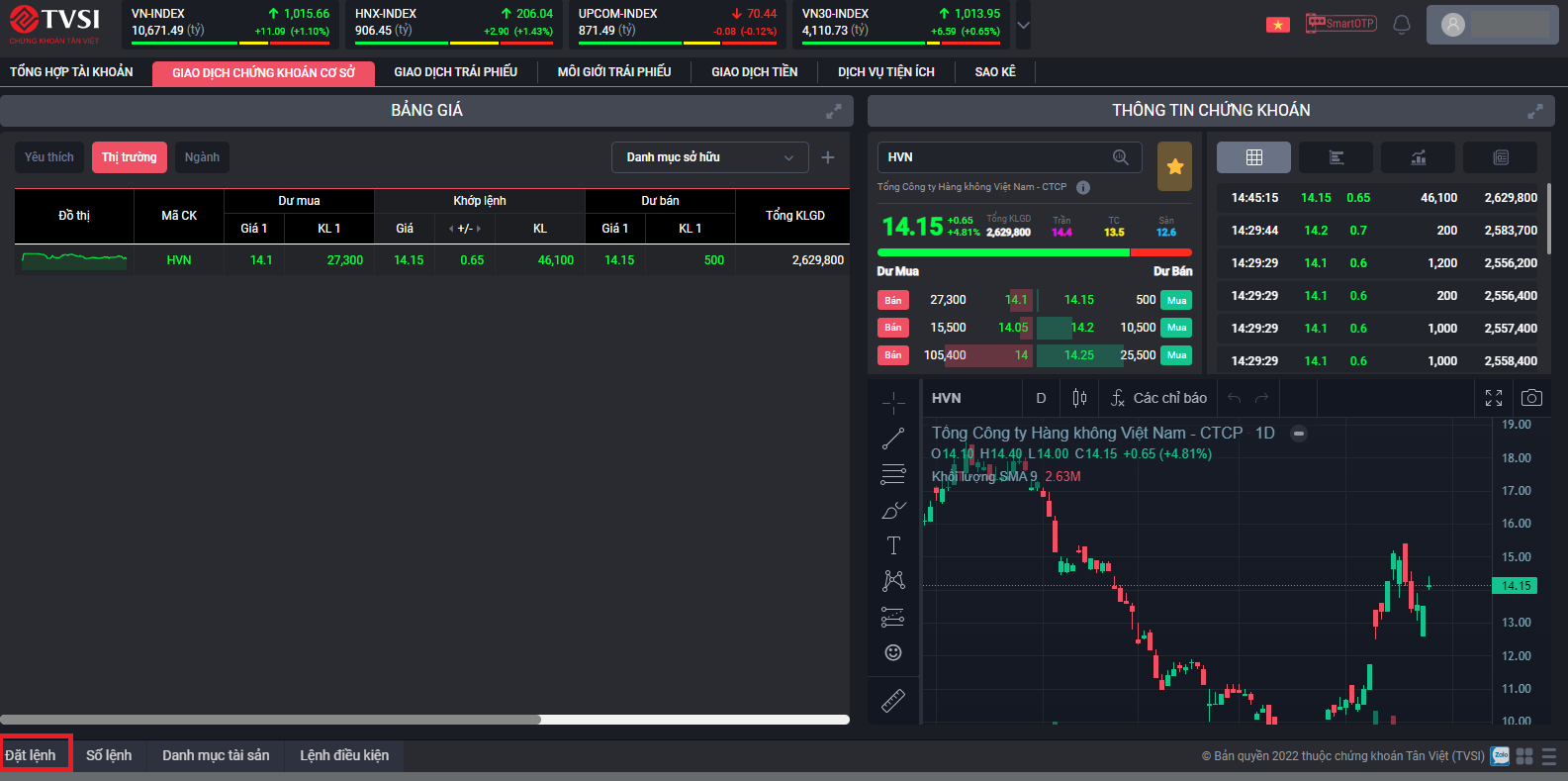1568x781 pixels.
Task: Open the emoji sticker tool
Action: (x=892, y=652)
